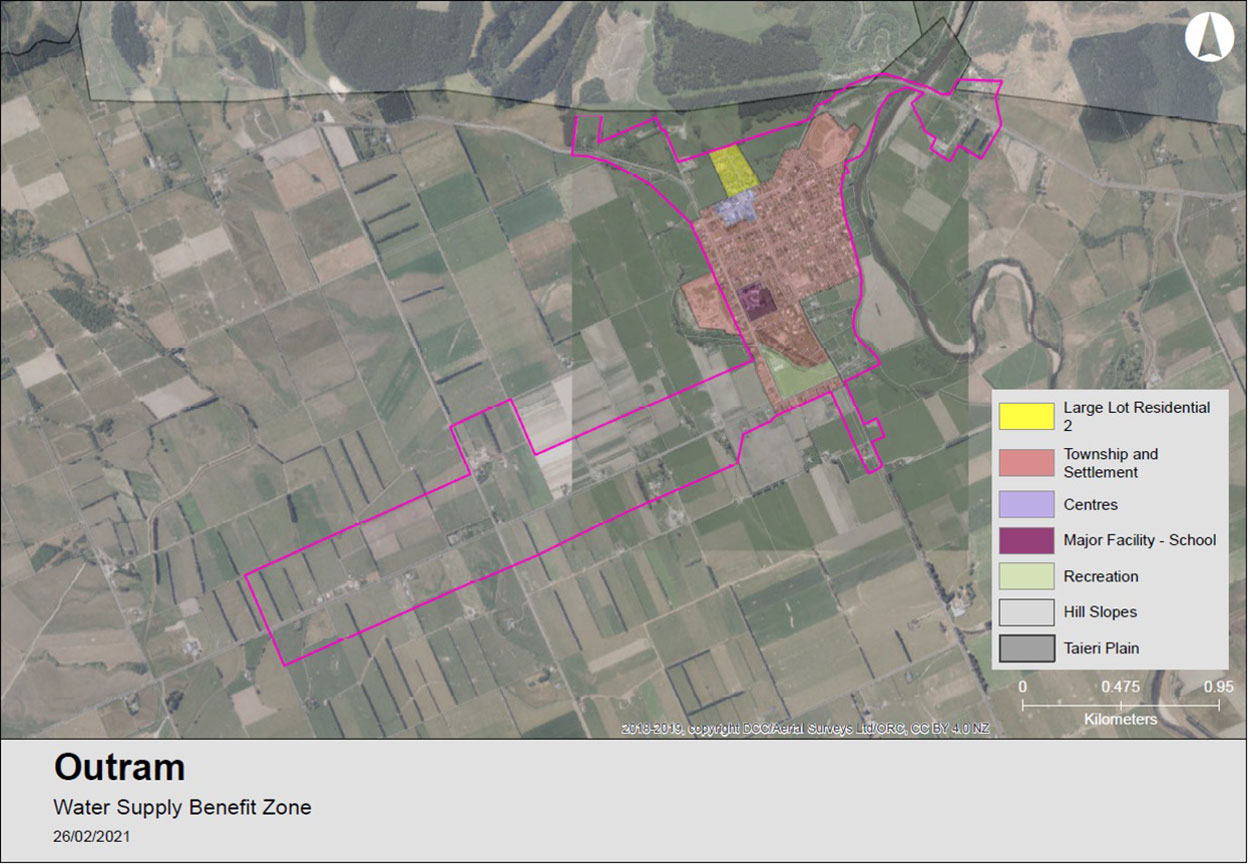This screenshot has width=1250, height=866.
Task: Select the purple Major Facility - School swatch
Action: click(1026, 540)
